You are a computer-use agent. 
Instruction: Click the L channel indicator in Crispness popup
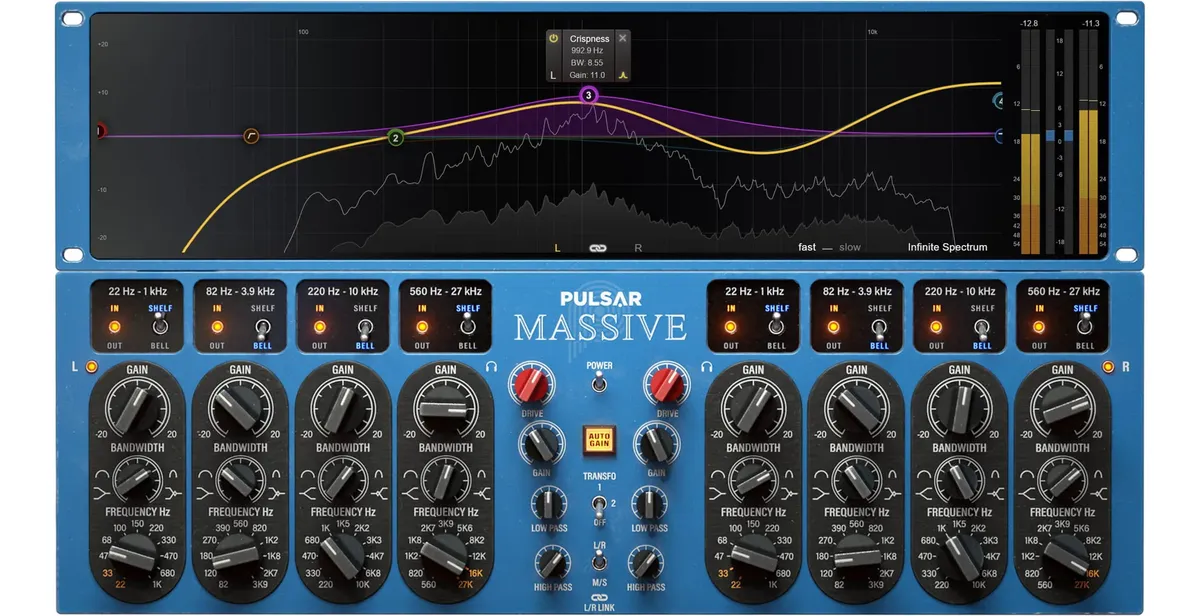point(553,74)
